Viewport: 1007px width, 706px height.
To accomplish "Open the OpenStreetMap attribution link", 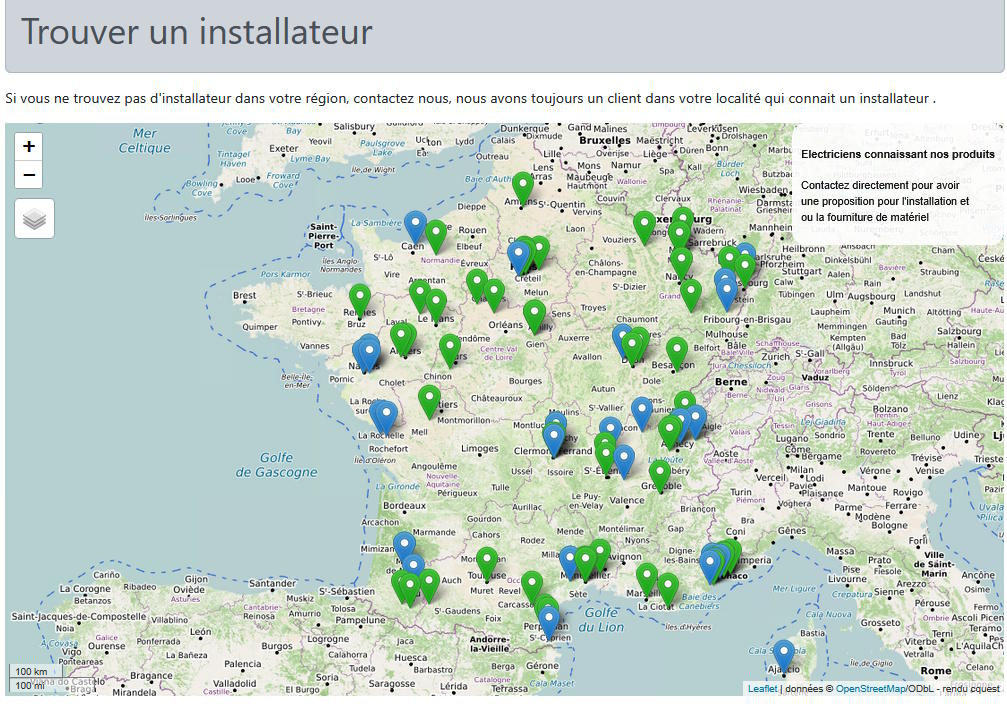I will pos(870,689).
